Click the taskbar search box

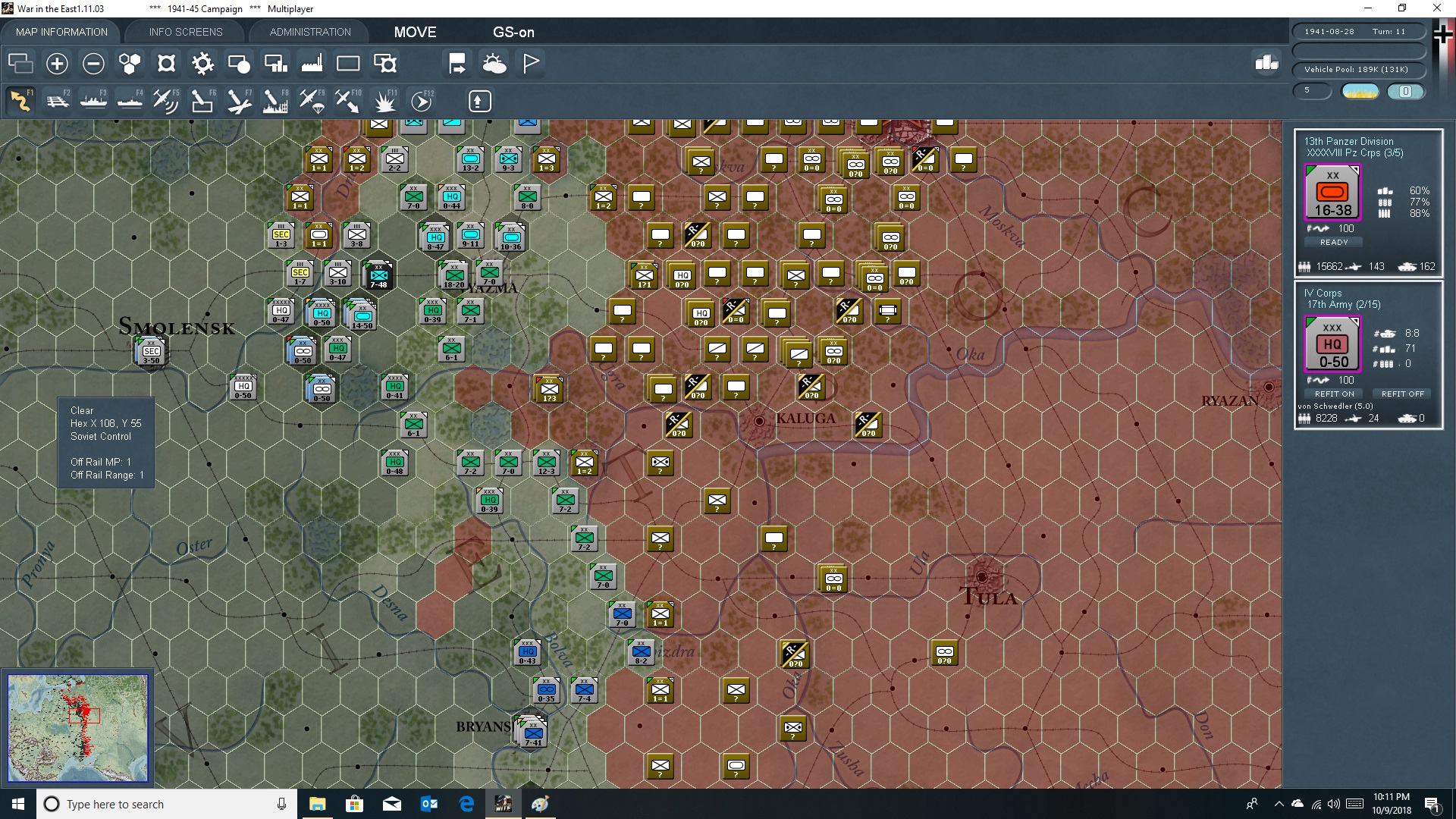point(166,804)
